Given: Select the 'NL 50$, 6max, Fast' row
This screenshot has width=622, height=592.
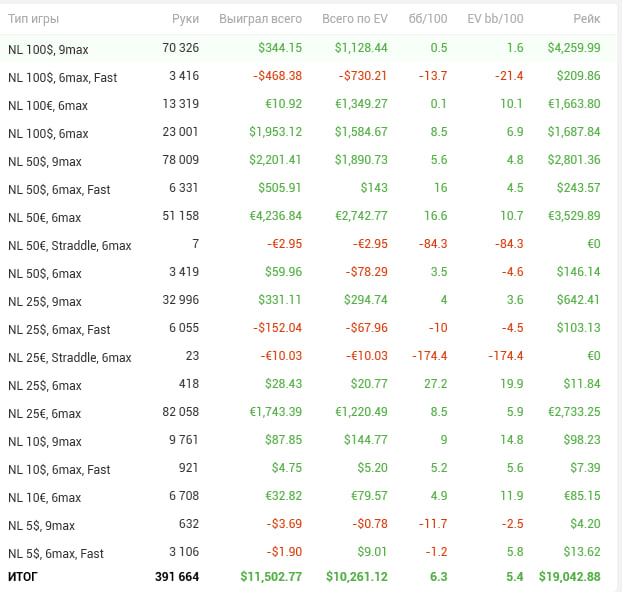Looking at the screenshot, I should click(308, 188).
